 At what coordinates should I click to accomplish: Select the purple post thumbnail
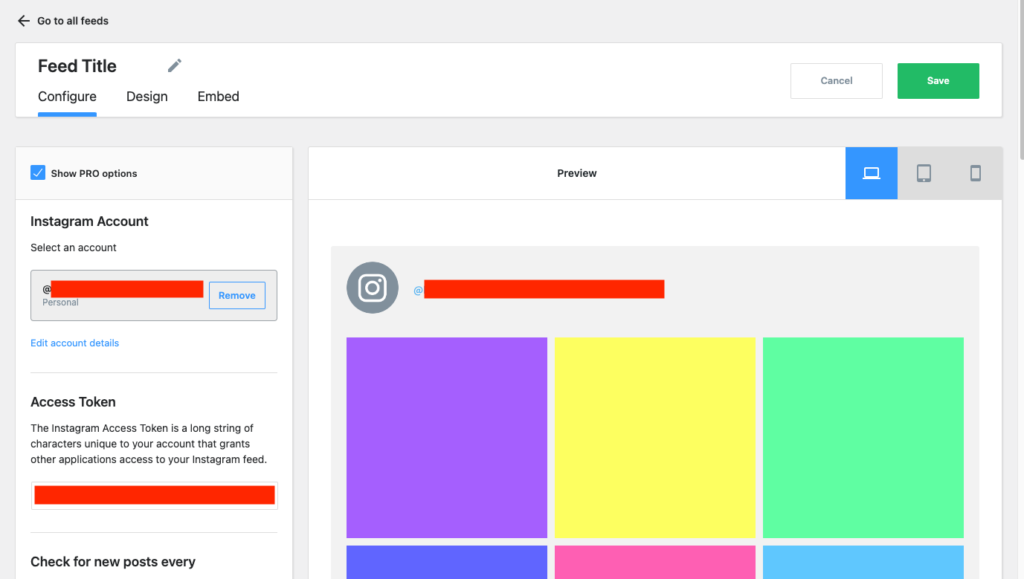(x=447, y=437)
